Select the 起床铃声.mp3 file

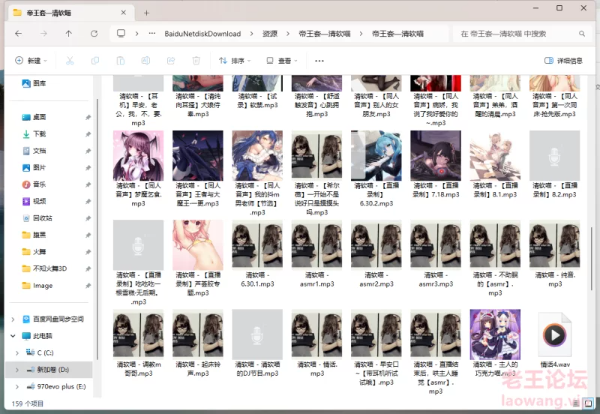198,344
